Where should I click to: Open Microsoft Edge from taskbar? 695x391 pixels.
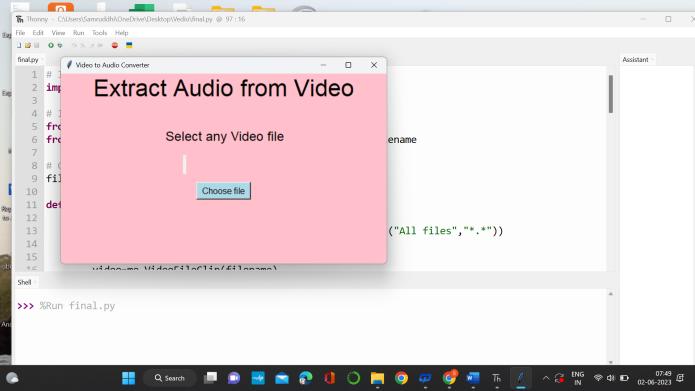click(x=305, y=378)
